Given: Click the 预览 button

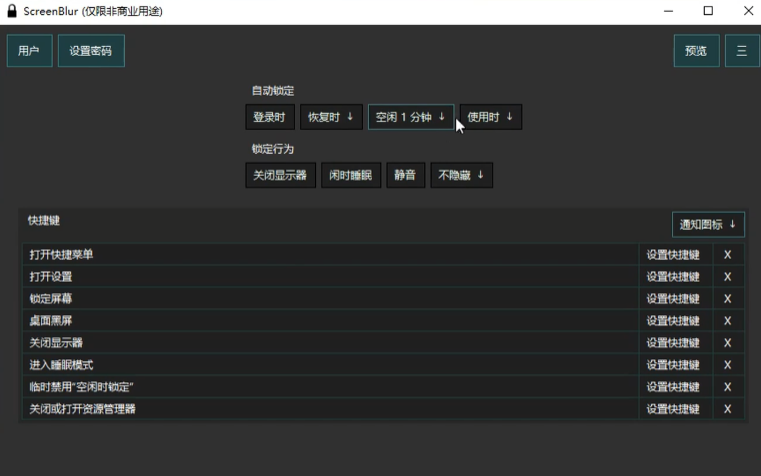Looking at the screenshot, I should (x=696, y=51).
